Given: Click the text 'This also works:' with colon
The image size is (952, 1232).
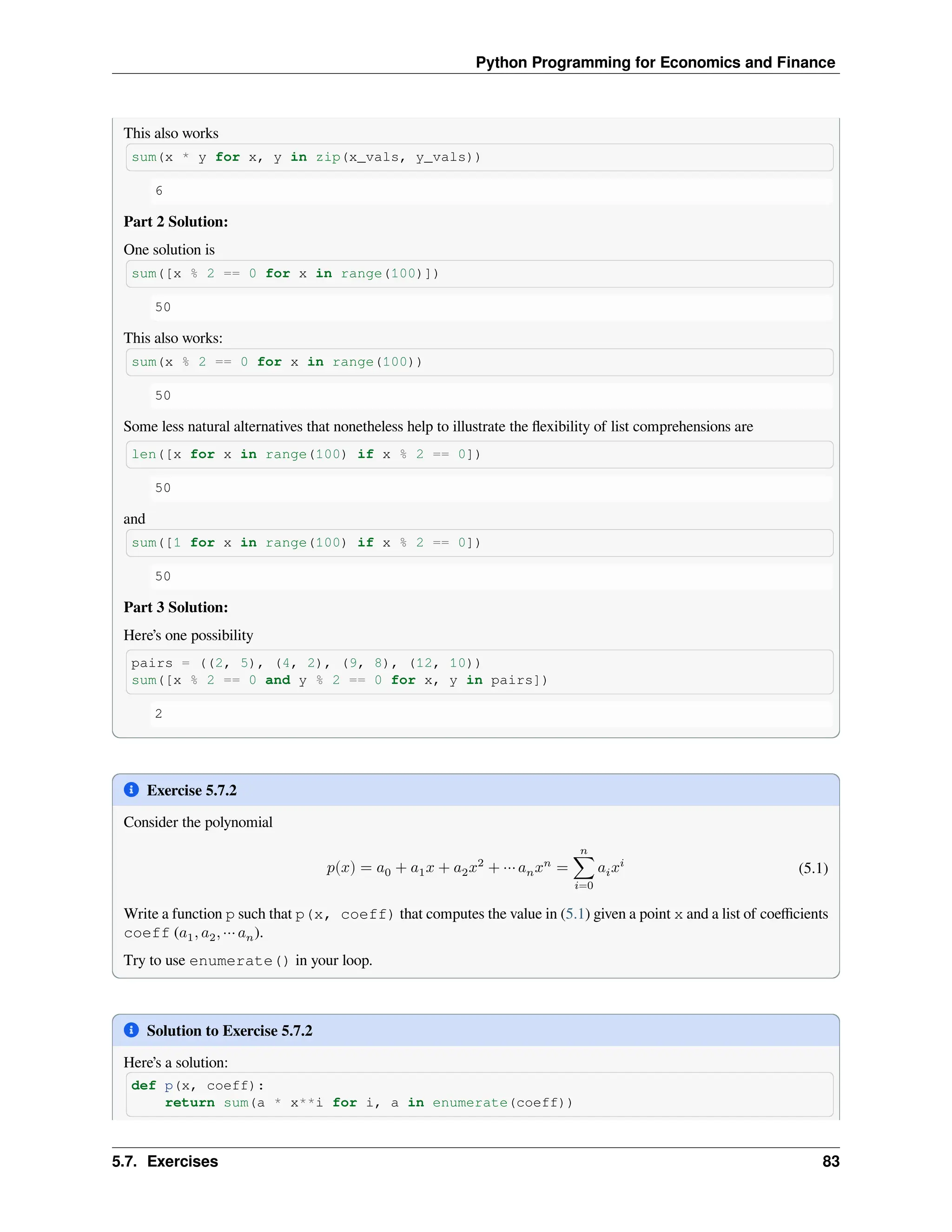Looking at the screenshot, I should pyautogui.click(x=173, y=338).
